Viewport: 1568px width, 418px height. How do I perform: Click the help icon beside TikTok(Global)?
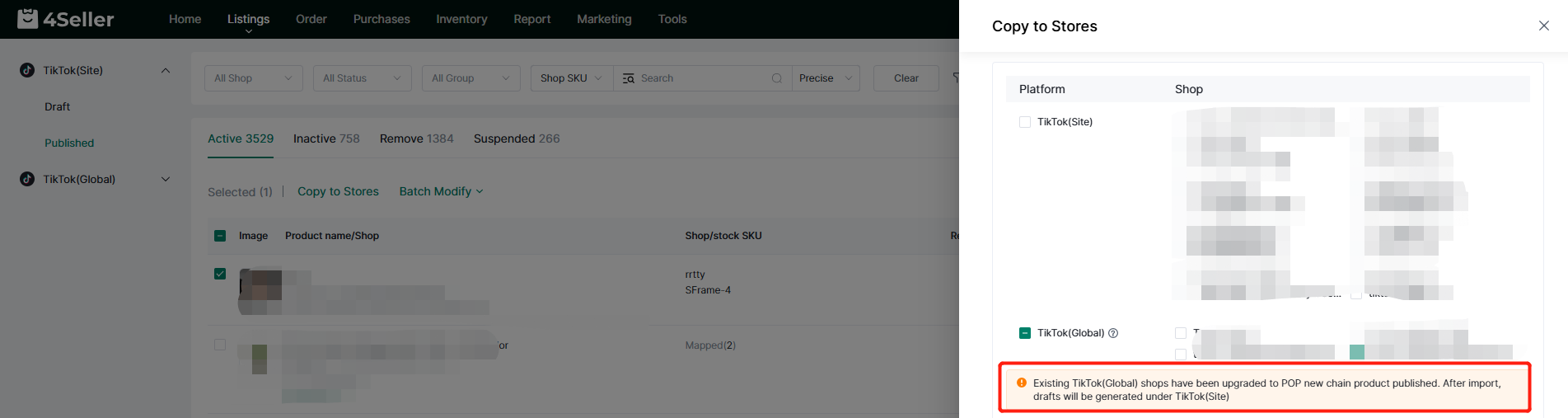click(1113, 333)
